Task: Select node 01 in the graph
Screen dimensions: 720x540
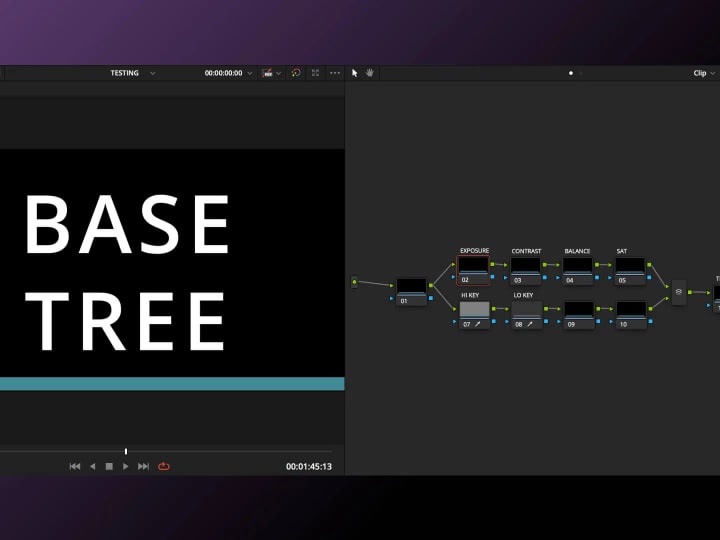Action: [411, 292]
